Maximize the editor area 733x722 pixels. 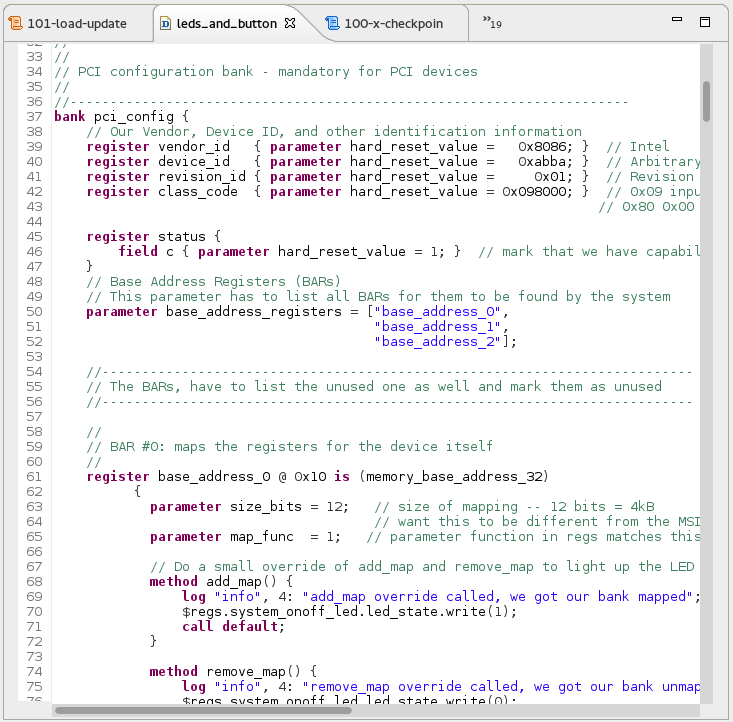(704, 22)
